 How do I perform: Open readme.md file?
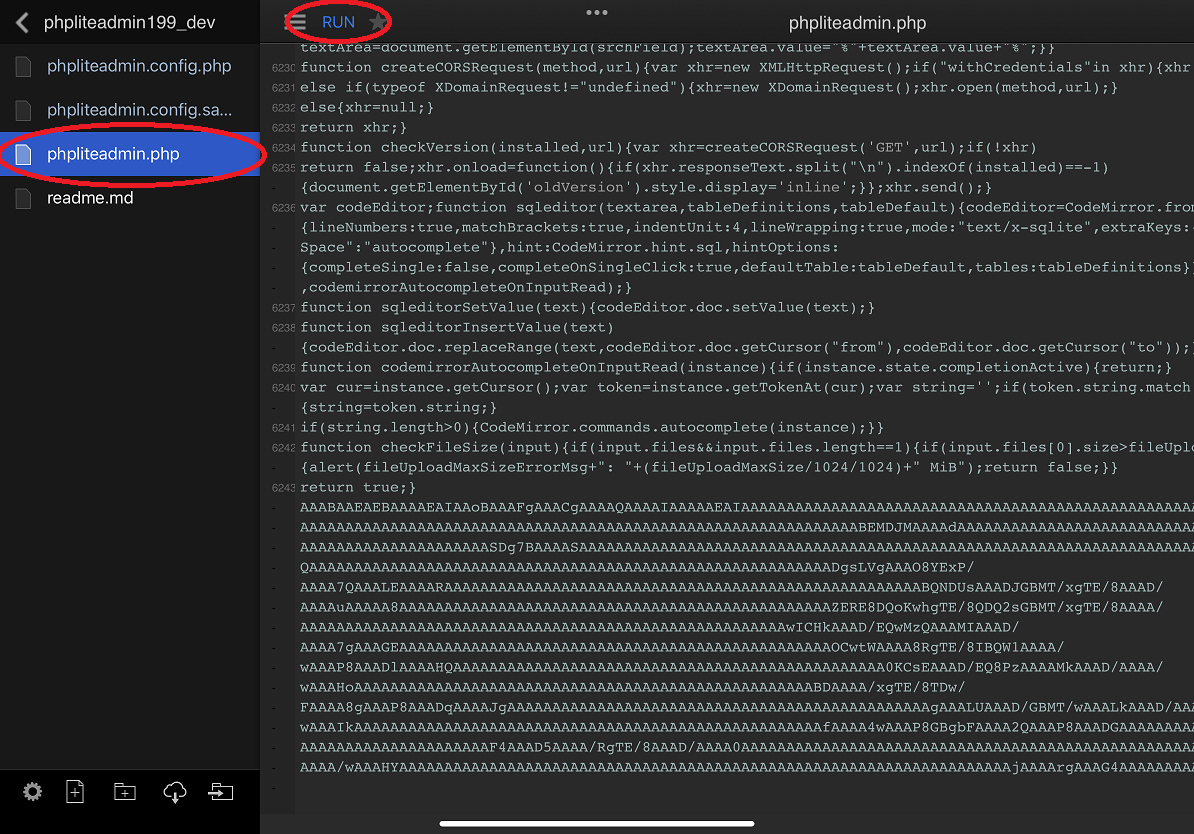tap(129, 198)
